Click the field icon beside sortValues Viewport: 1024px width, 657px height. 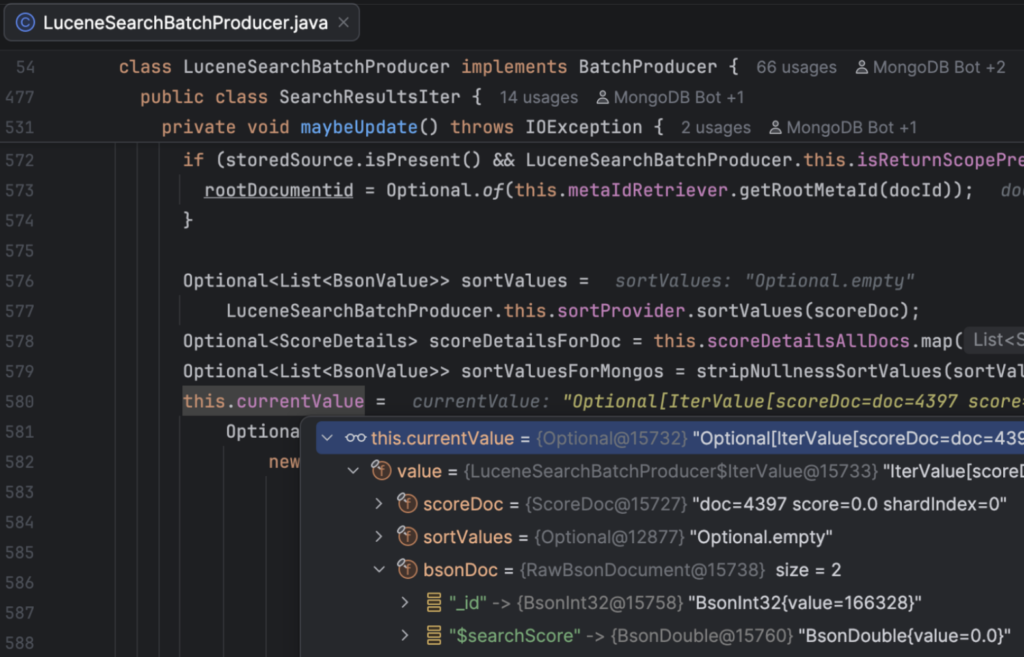click(x=407, y=536)
